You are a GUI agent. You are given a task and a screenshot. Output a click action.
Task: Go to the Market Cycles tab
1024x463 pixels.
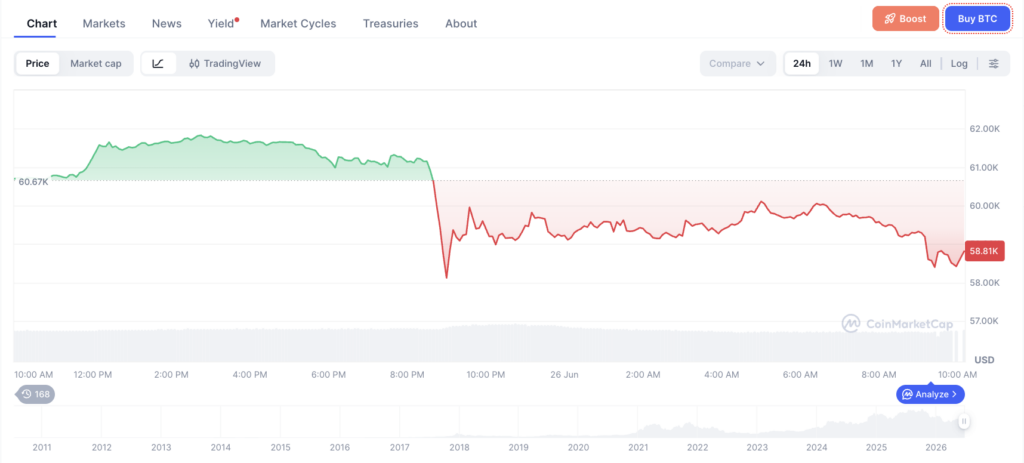[x=298, y=24]
